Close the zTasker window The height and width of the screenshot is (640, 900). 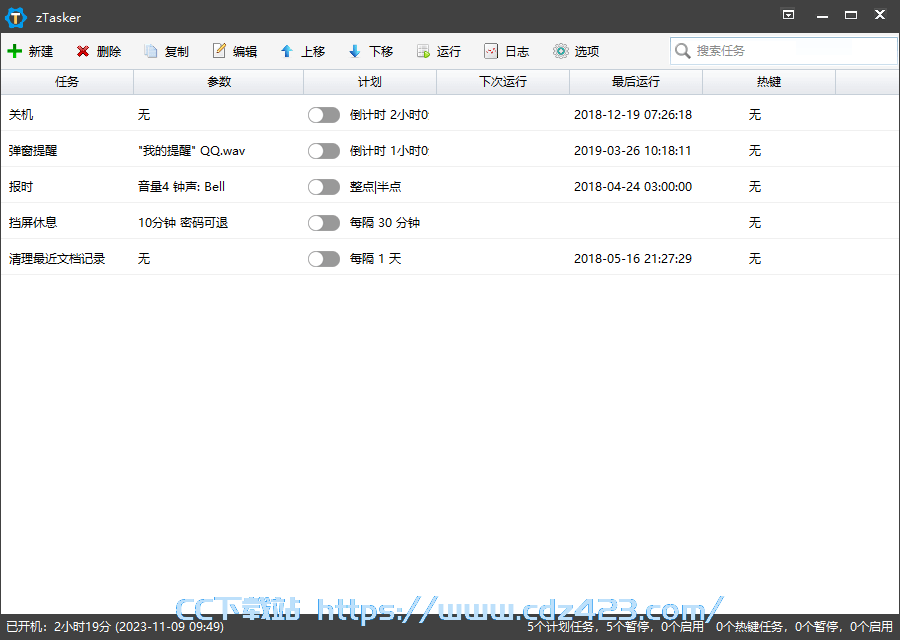pyautogui.click(x=880, y=15)
